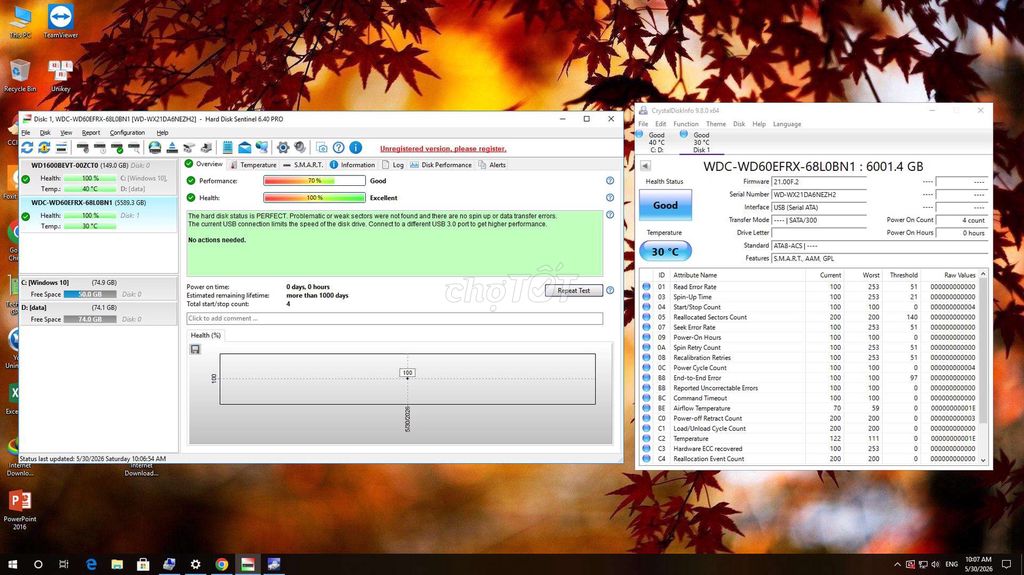Viewport: 1024px width, 575px height.
Task: Open the Information tab in Sentinel
Action: click(353, 165)
